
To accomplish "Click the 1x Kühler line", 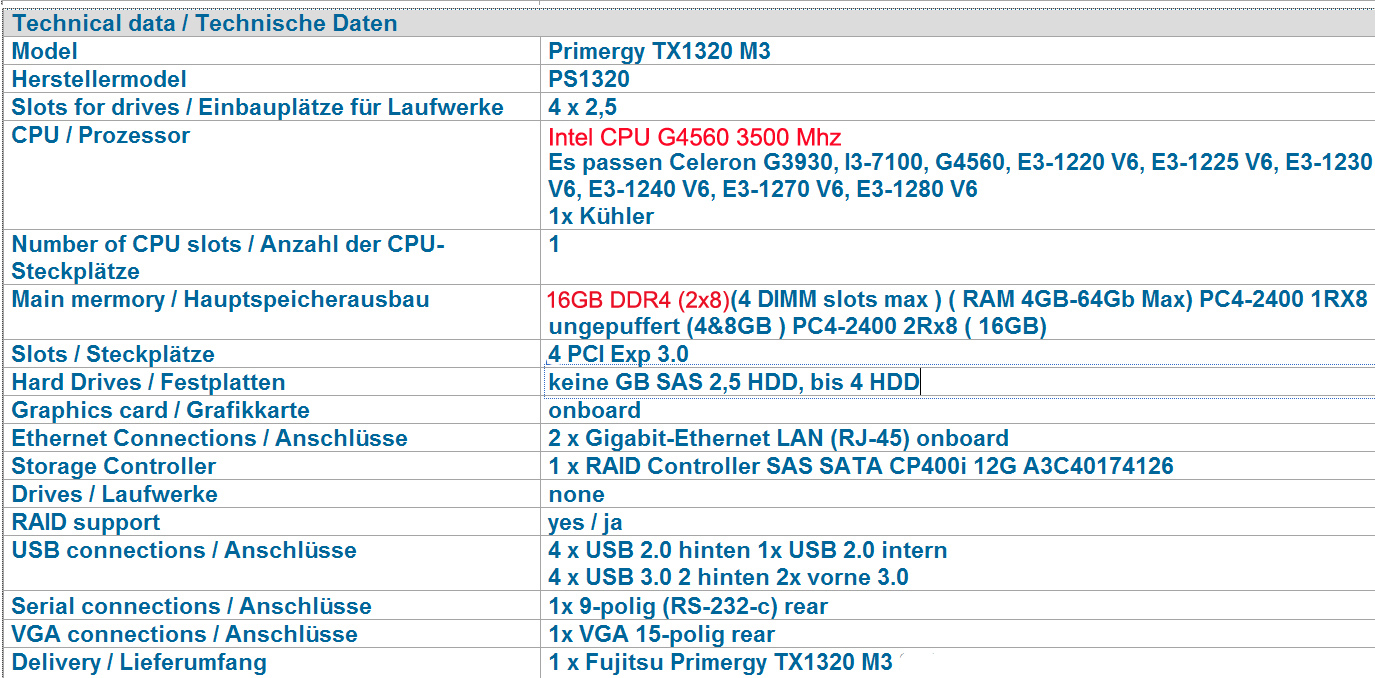I will 601,216.
